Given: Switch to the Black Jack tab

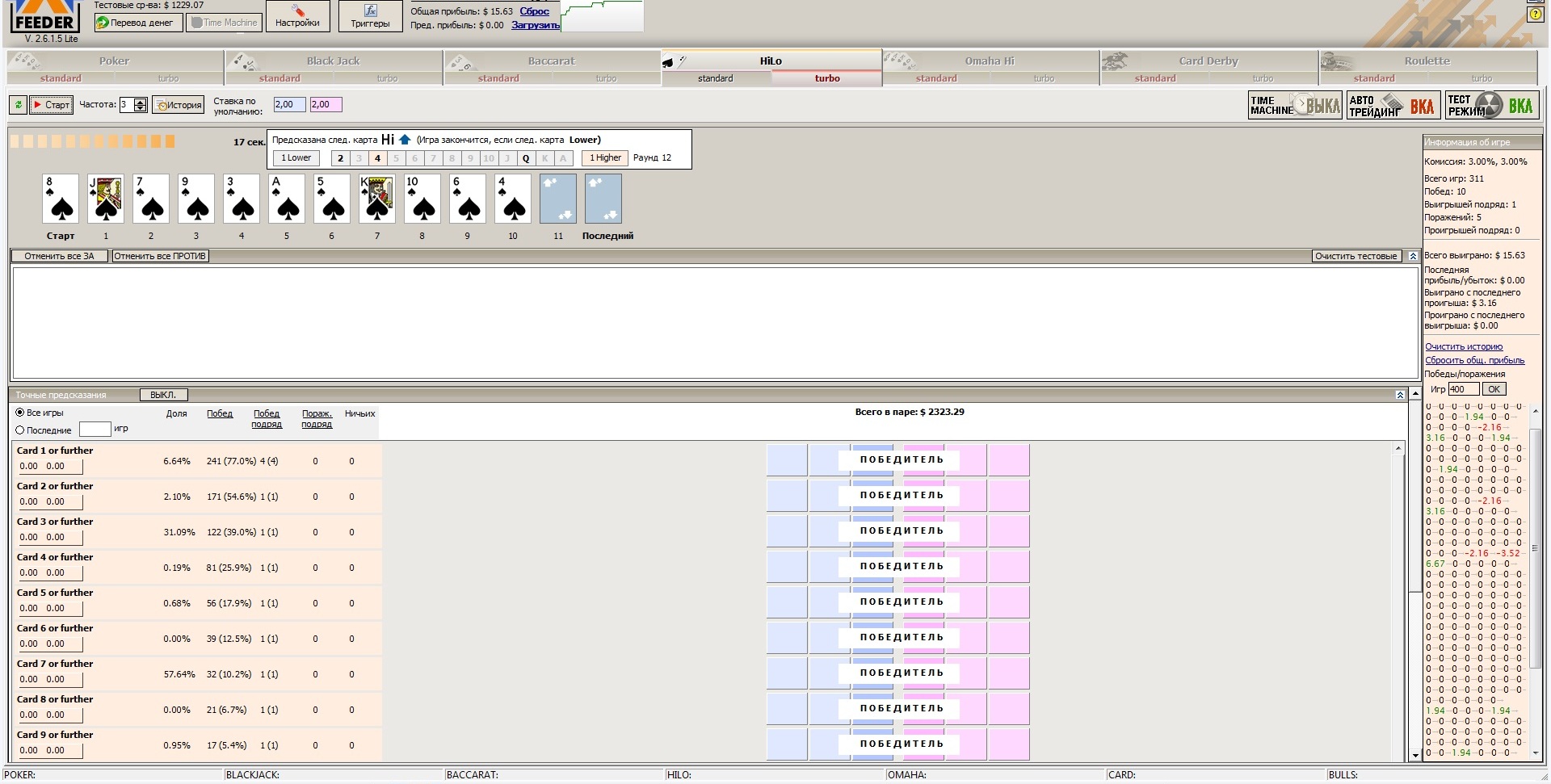Looking at the screenshot, I should [x=333, y=61].
